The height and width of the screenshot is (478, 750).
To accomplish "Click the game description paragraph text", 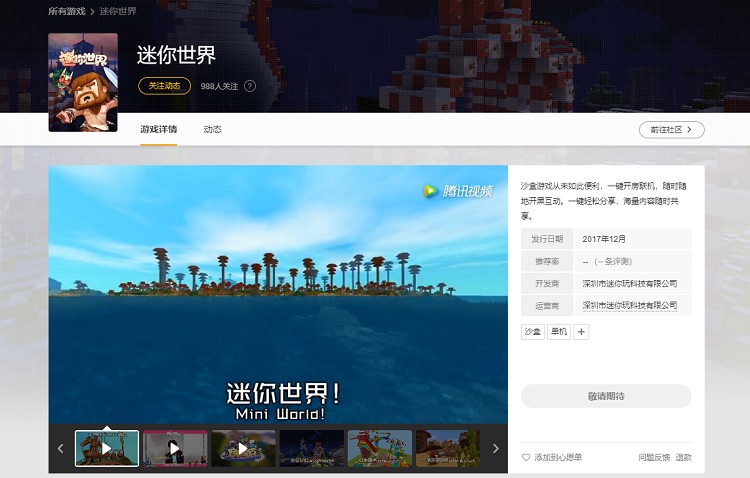I will (604, 201).
